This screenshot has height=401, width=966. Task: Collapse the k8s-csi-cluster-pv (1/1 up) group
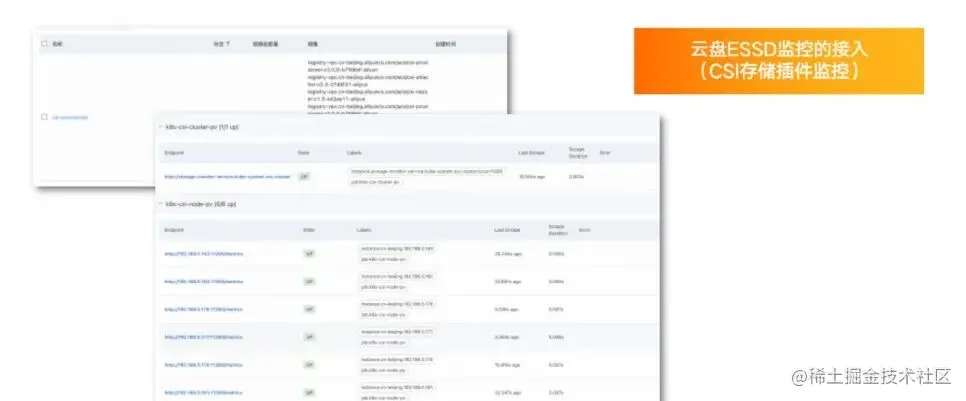(161, 127)
